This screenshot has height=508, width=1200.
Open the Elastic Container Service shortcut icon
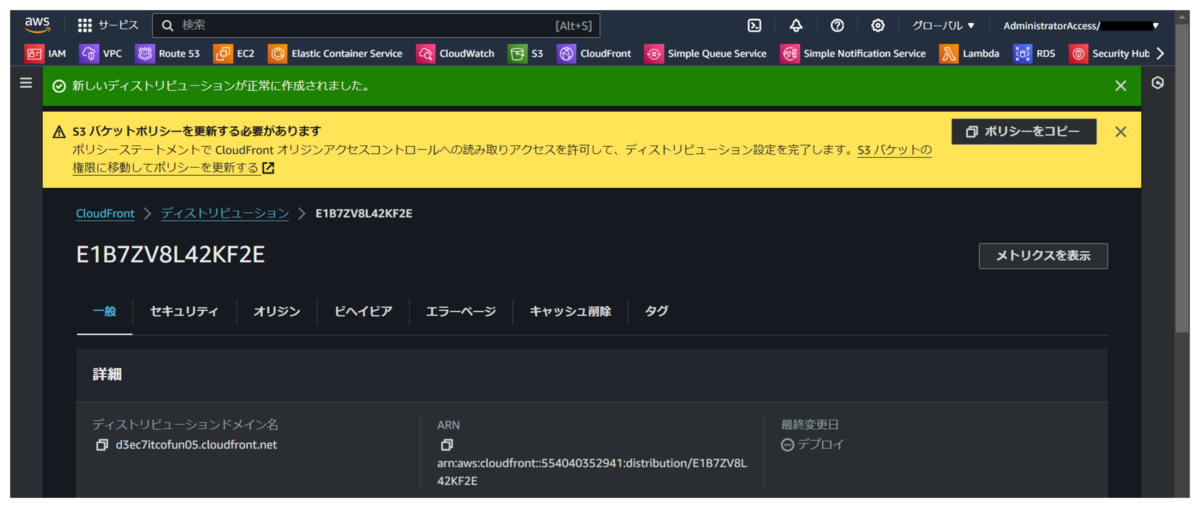pos(277,54)
